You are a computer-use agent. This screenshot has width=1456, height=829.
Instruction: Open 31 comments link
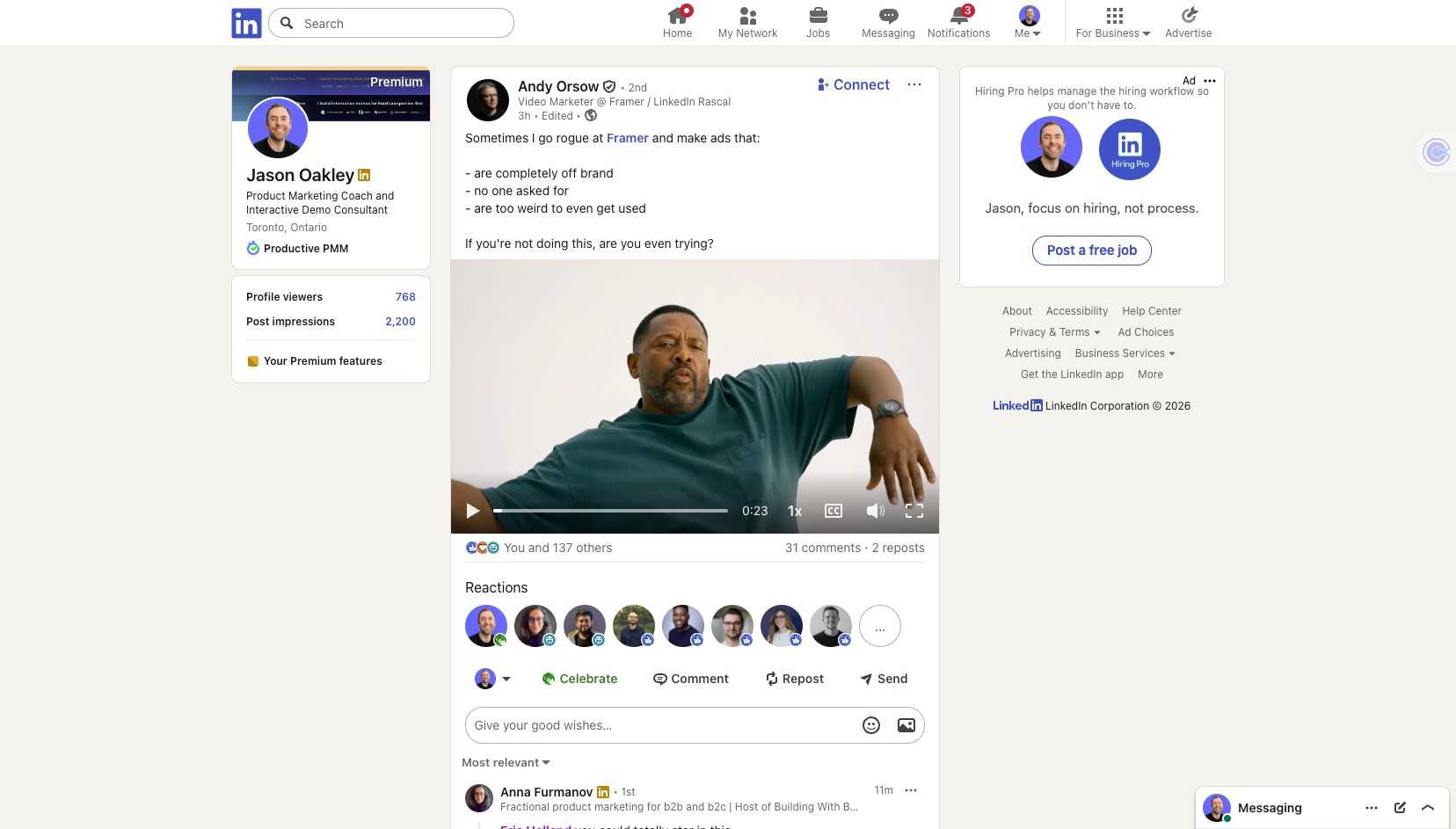click(x=823, y=548)
